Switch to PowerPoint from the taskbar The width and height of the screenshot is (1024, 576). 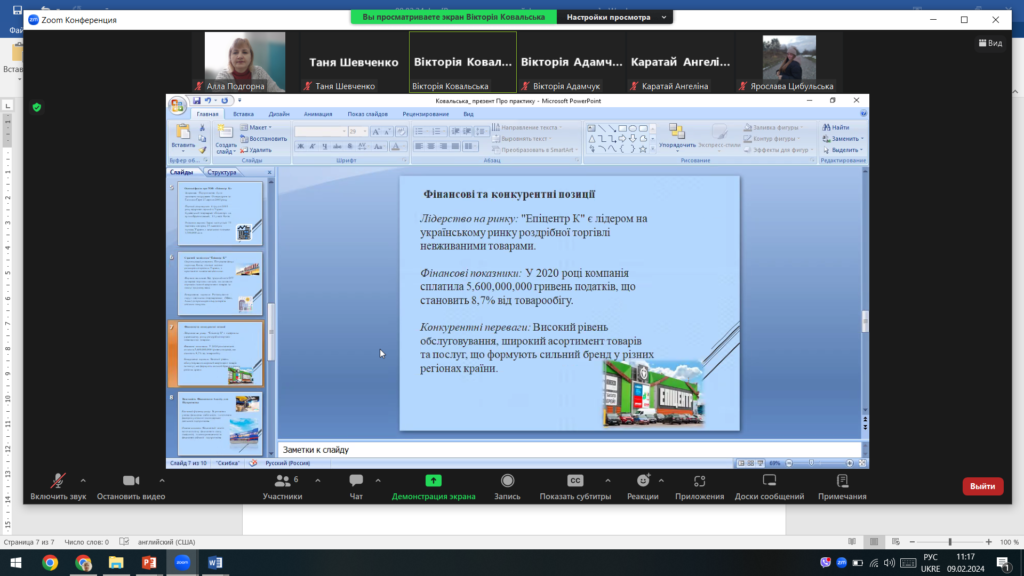coord(149,562)
